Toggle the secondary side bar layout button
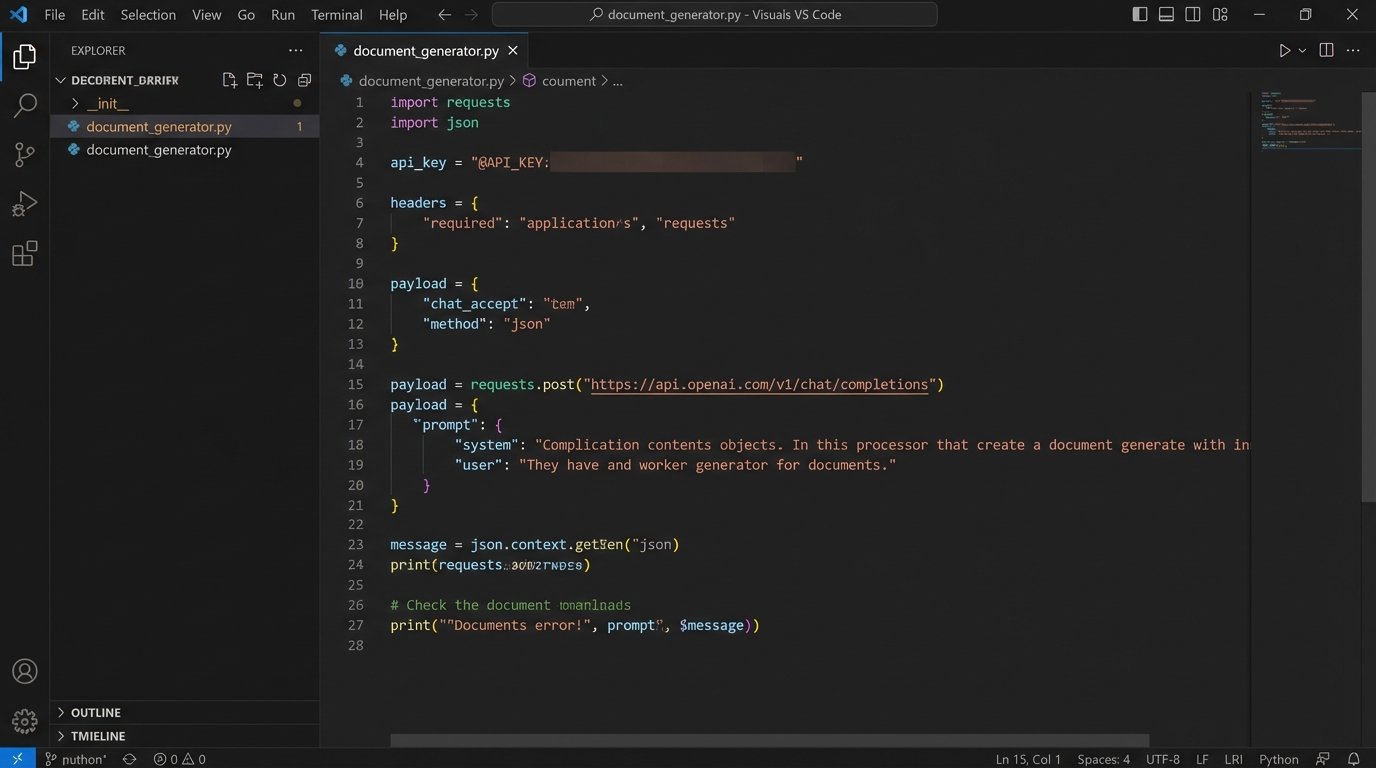The height and width of the screenshot is (768, 1376). point(1193,15)
